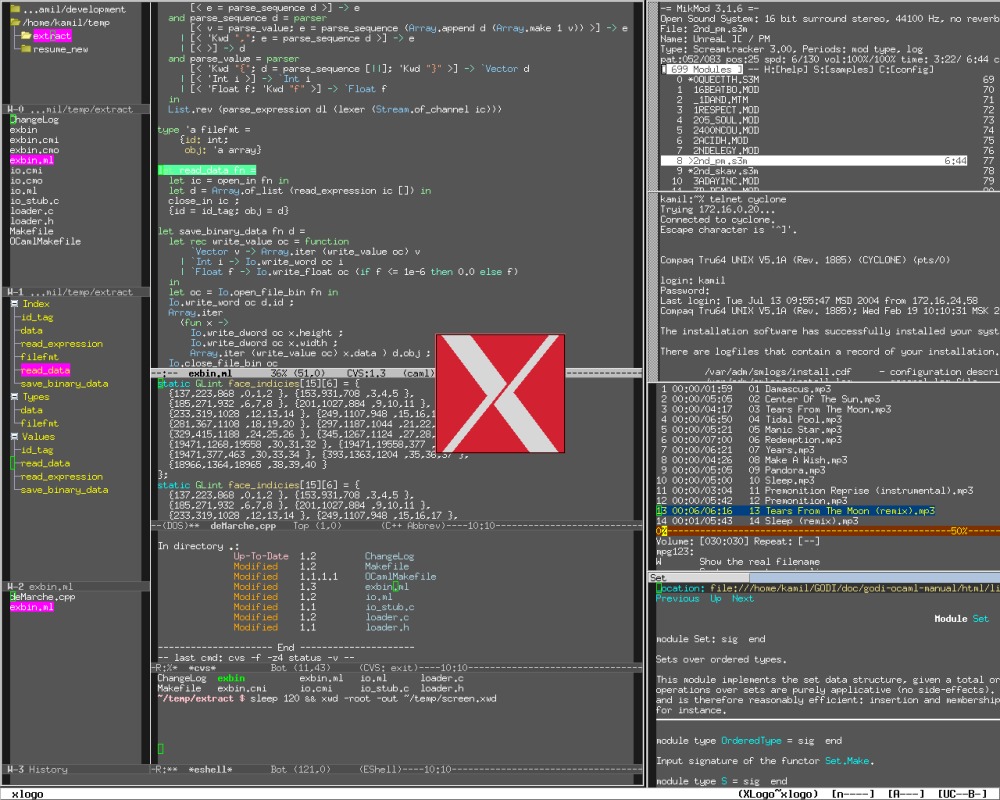1000x800 pixels.
Task: Click io_stub.c in the cvs status listing
Action: click(x=390, y=607)
